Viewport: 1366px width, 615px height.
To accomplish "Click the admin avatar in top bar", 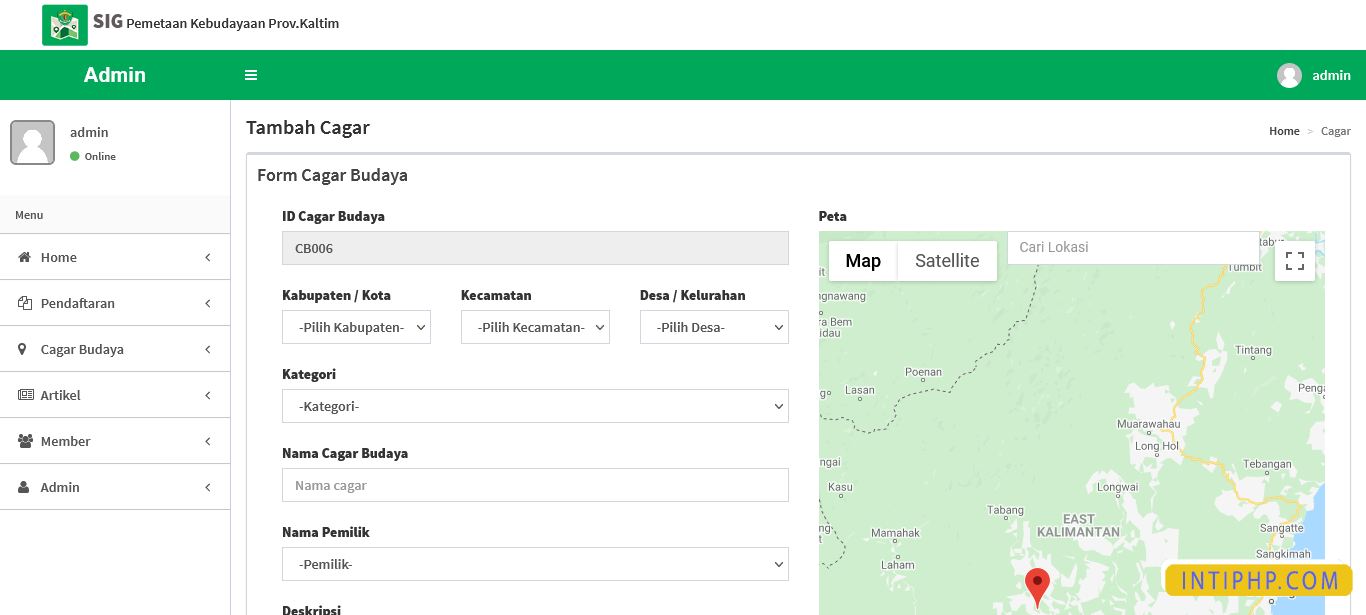I will click(1289, 74).
